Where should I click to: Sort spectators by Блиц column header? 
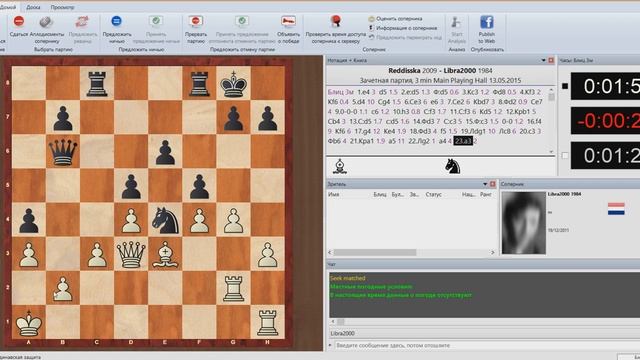380,195
